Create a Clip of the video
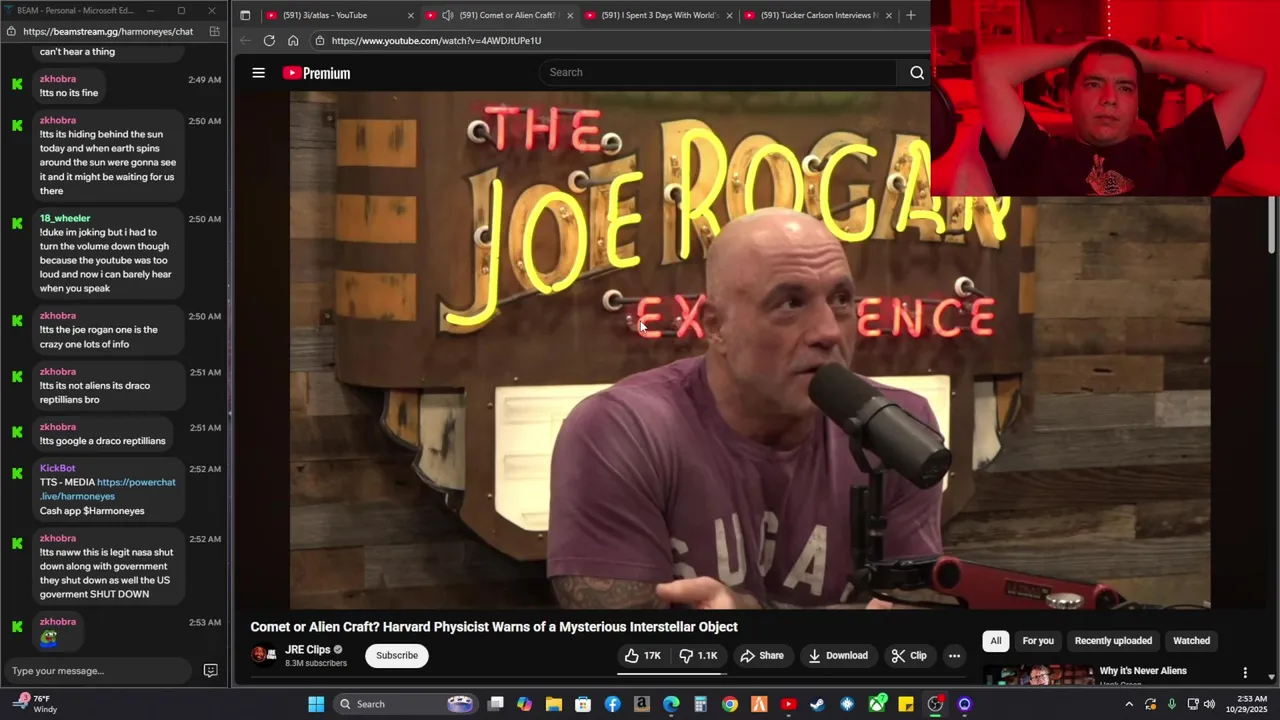The image size is (1280, 720). click(x=909, y=656)
